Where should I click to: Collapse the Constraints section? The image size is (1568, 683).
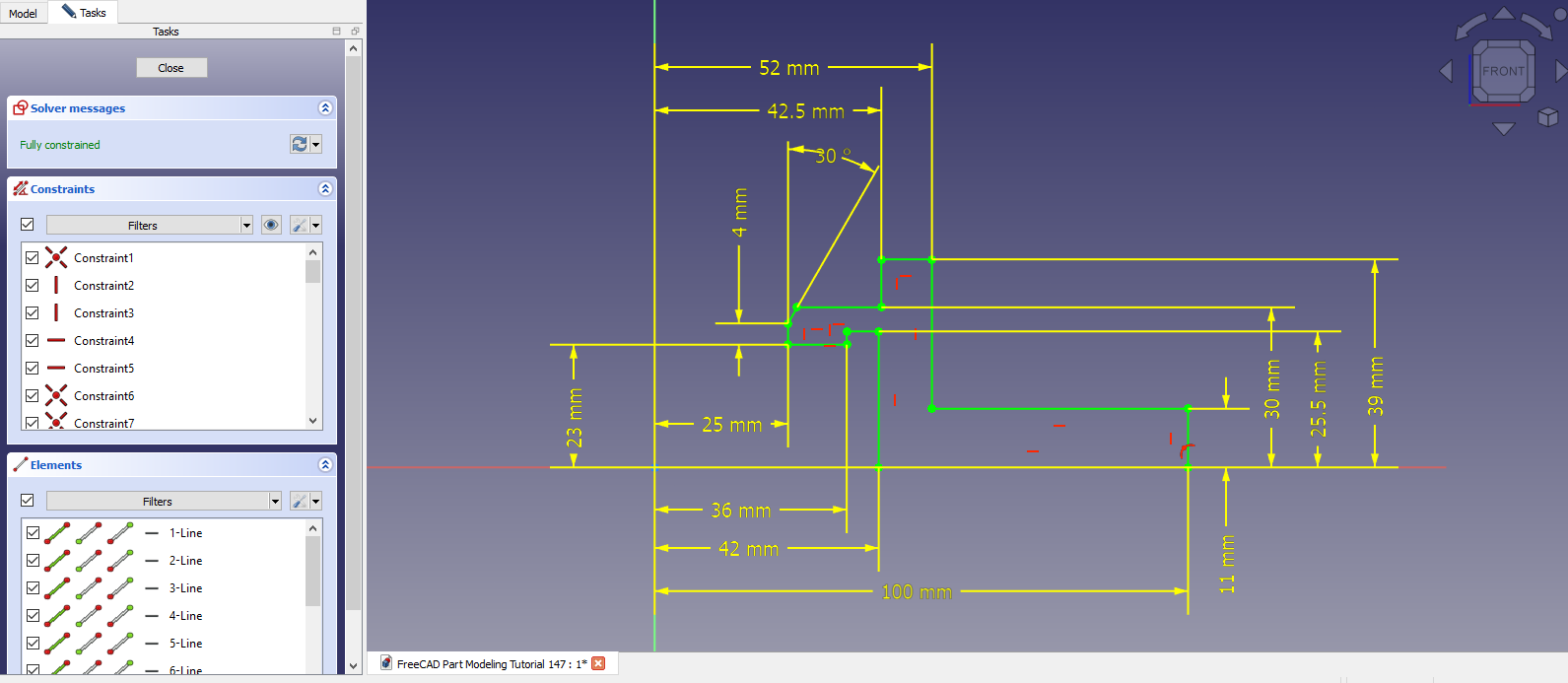[325, 189]
